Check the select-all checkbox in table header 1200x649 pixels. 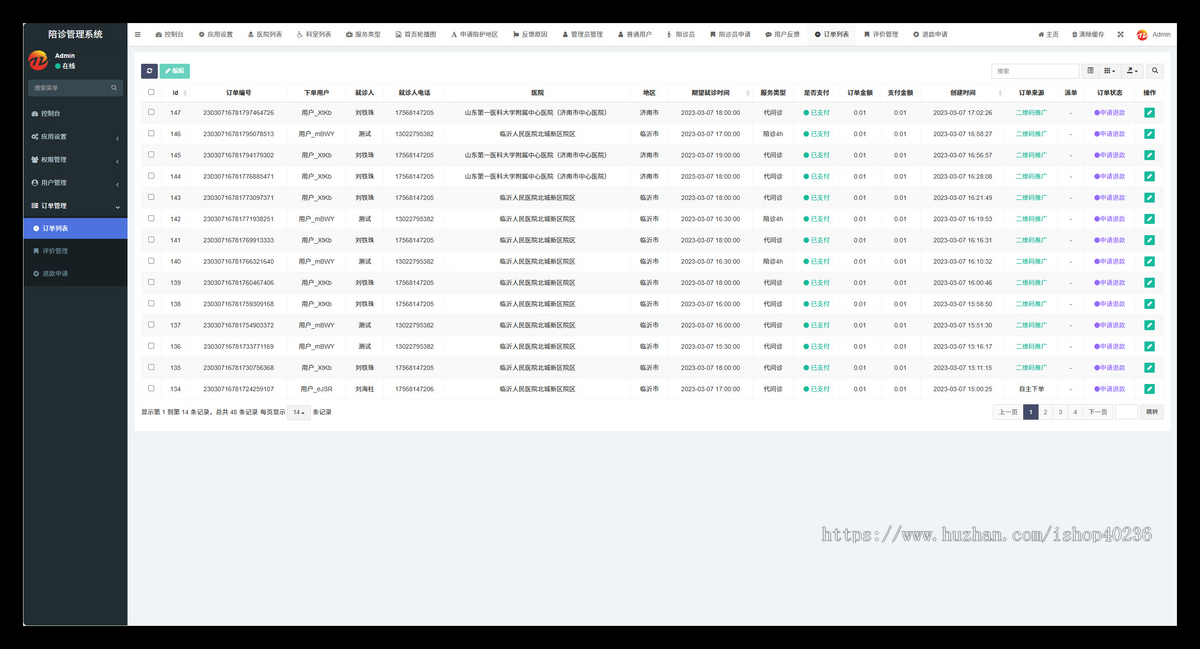(x=151, y=92)
